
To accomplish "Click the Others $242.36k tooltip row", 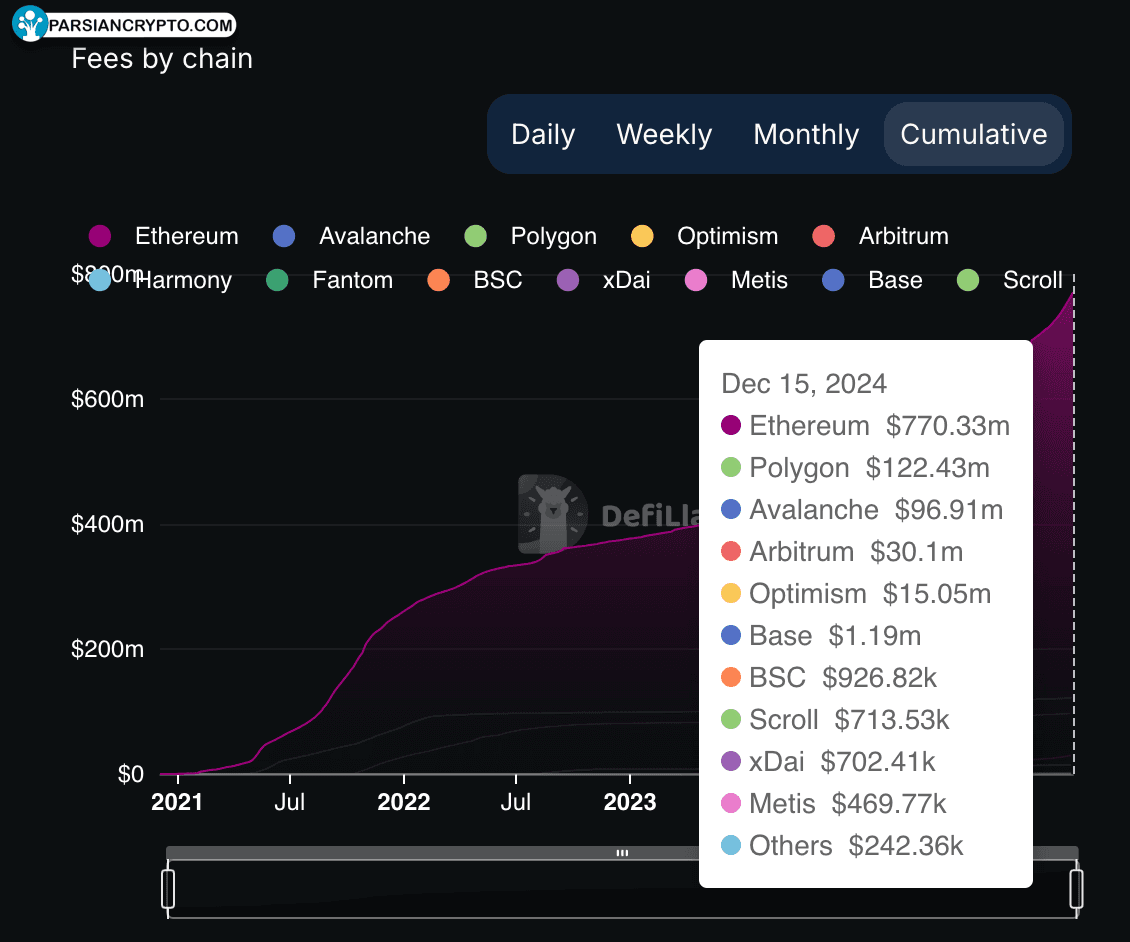I will coord(842,845).
